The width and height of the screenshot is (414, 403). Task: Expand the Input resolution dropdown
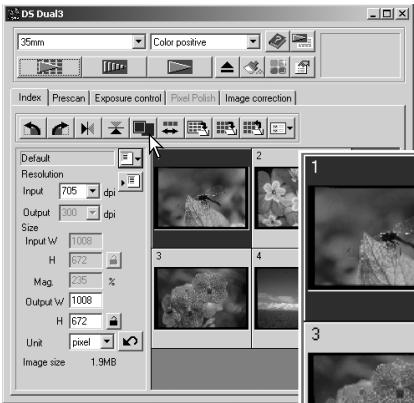pyautogui.click(x=92, y=191)
